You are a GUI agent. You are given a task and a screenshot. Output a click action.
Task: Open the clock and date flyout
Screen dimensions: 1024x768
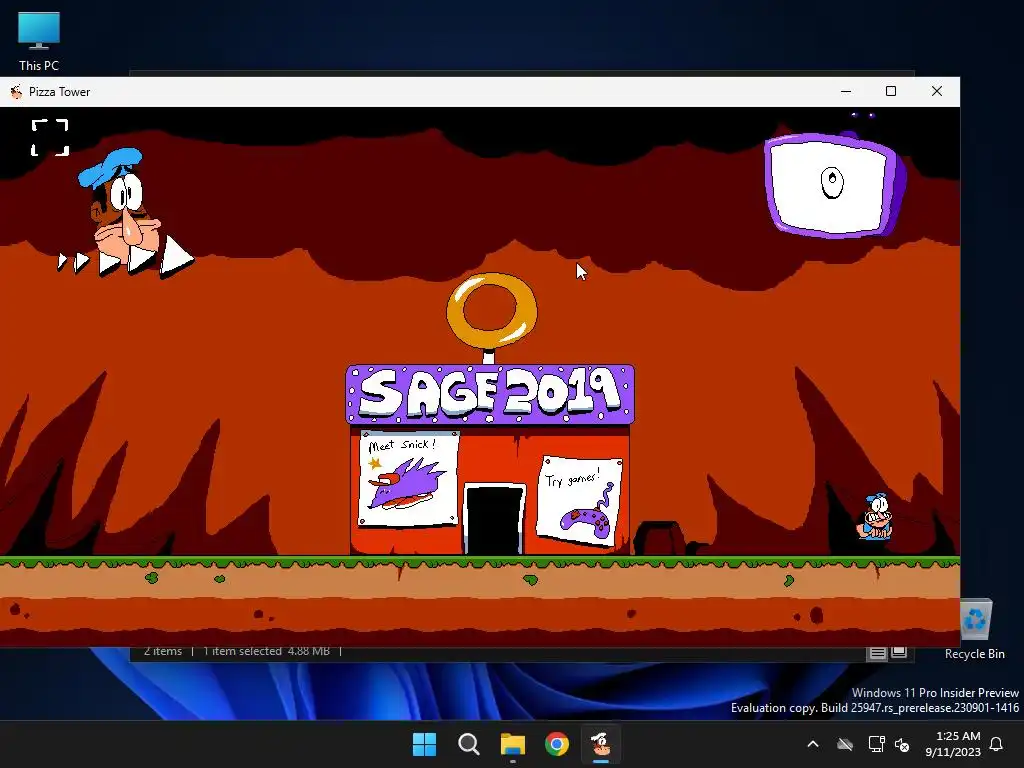(x=953, y=744)
